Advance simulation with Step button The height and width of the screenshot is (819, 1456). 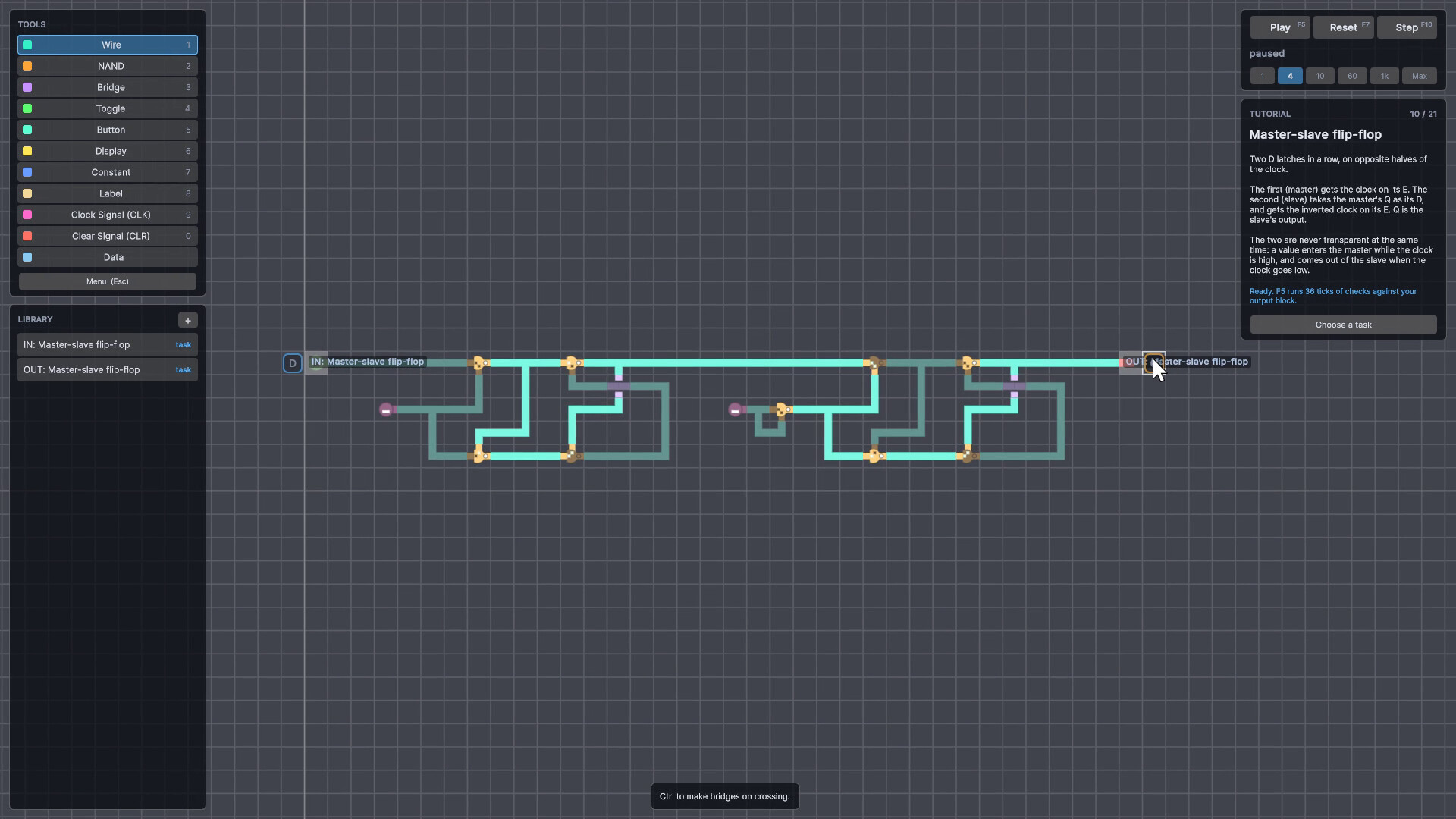pos(1407,27)
